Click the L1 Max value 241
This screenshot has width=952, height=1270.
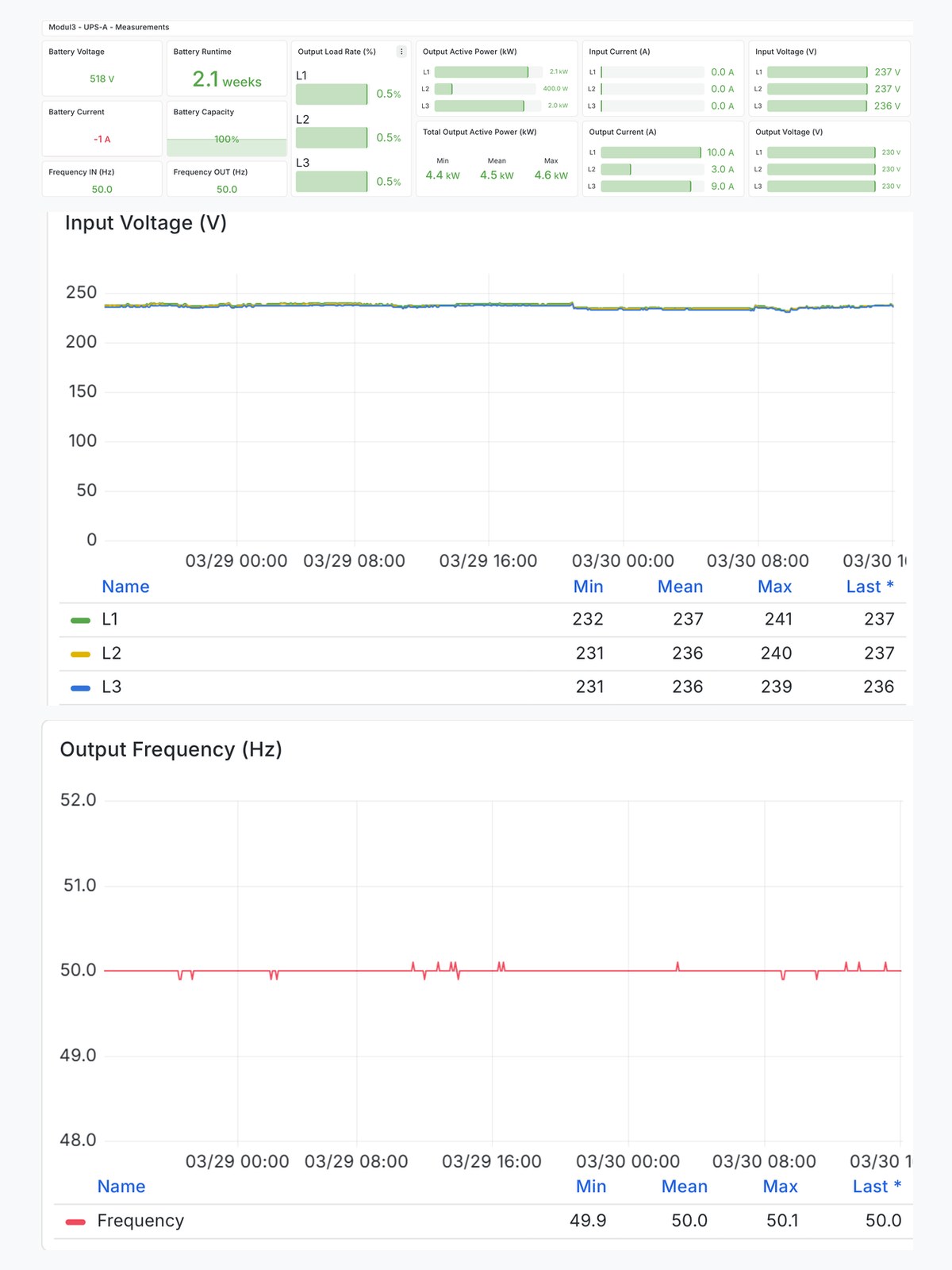point(778,619)
